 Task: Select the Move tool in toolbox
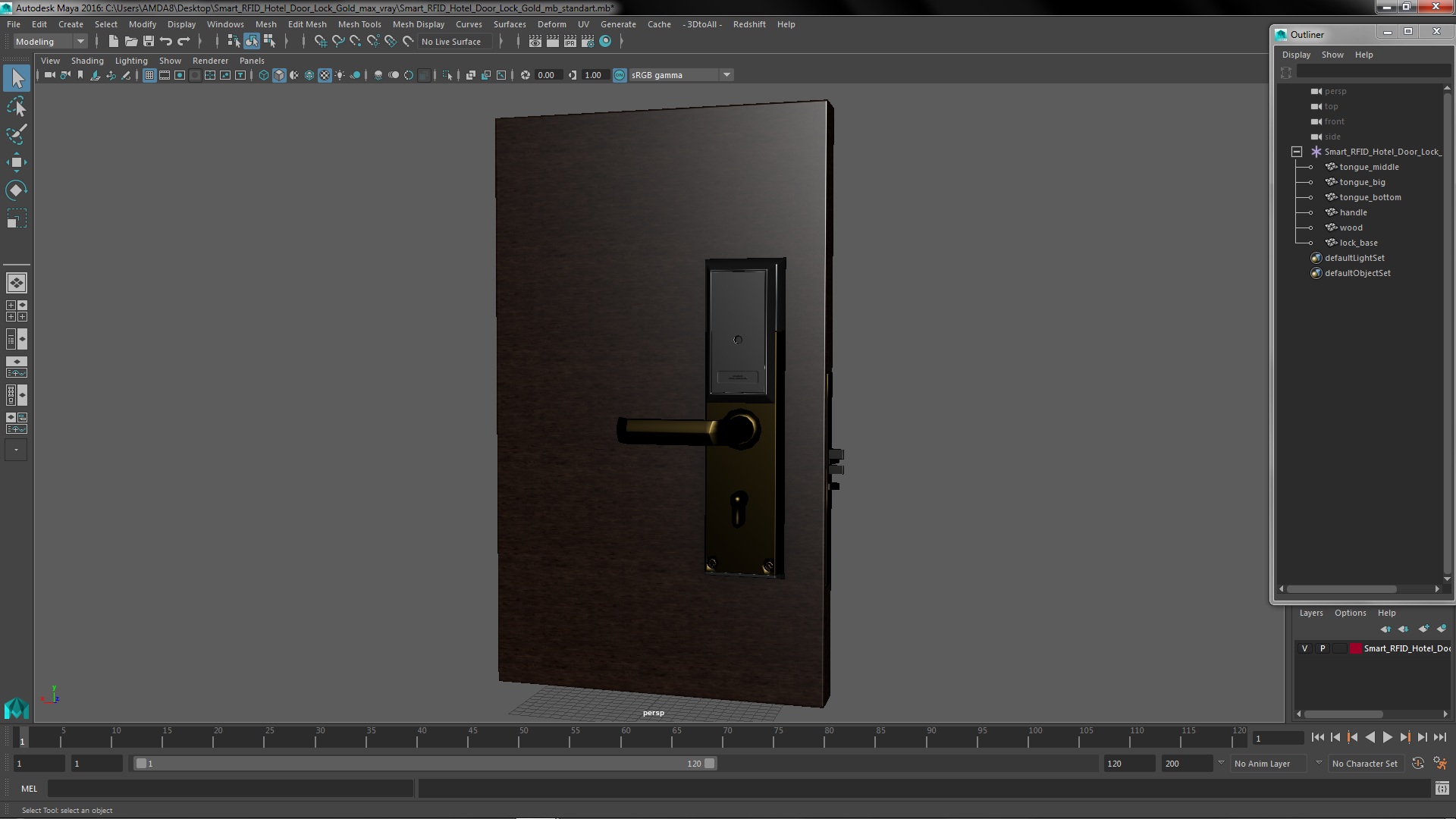point(16,162)
